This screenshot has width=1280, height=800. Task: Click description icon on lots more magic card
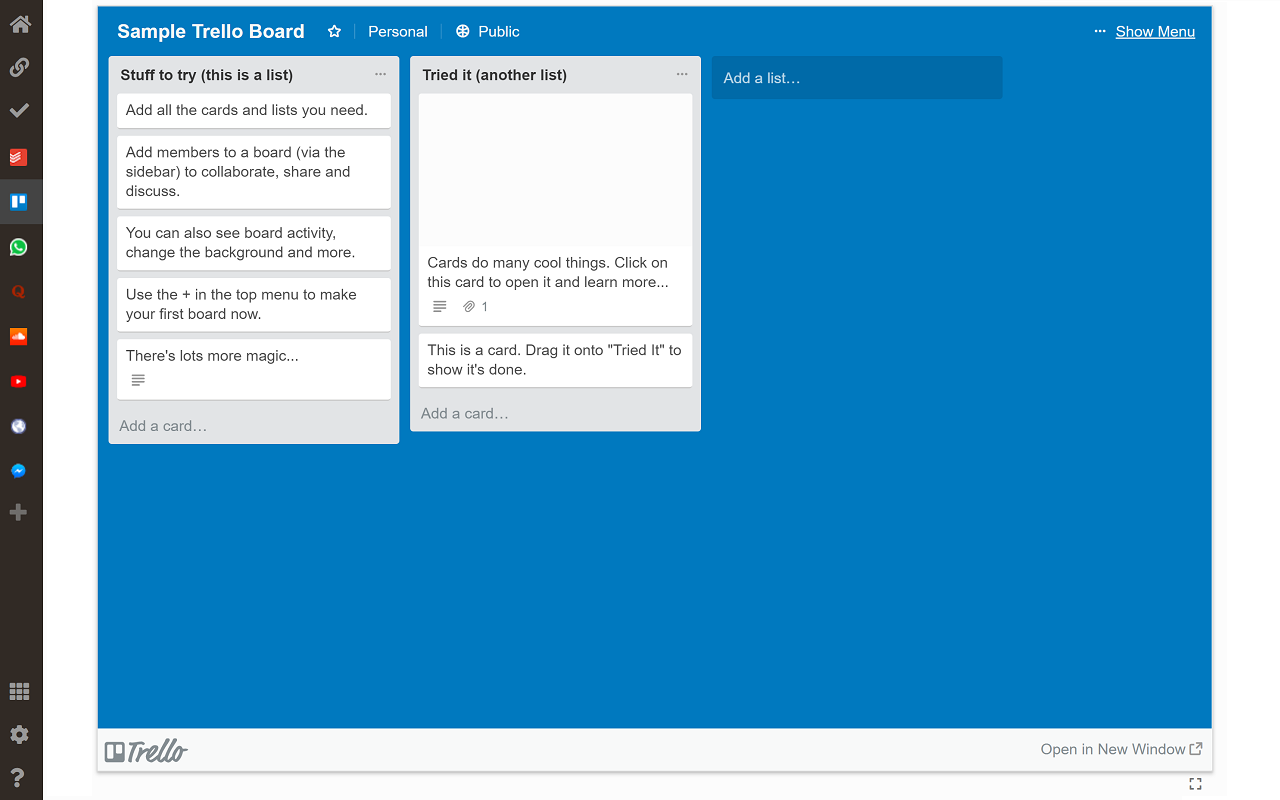click(138, 380)
